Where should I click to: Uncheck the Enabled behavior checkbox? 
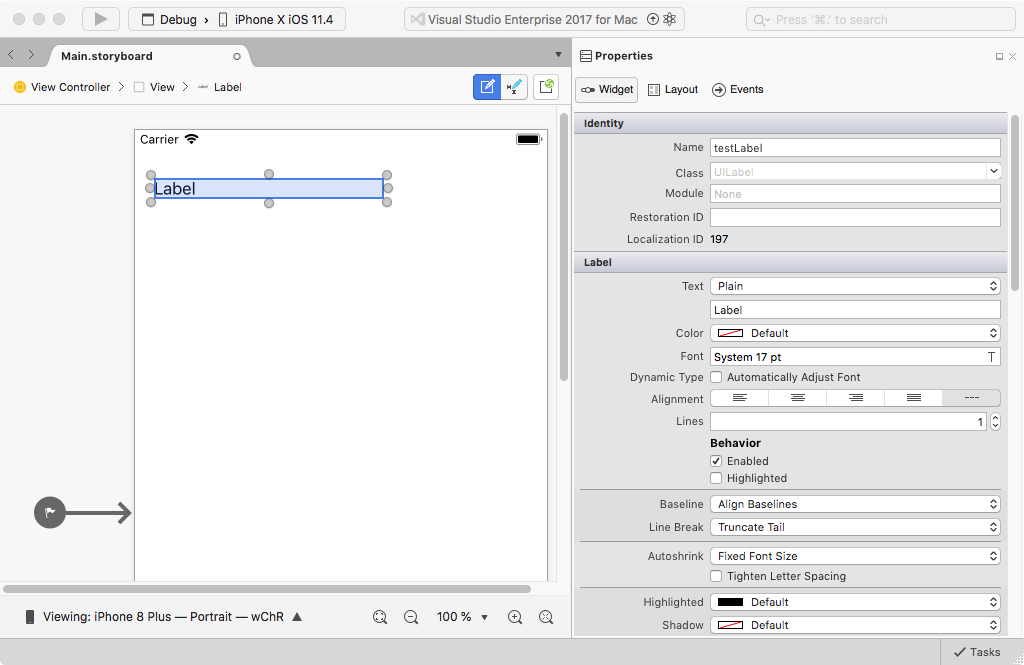pyautogui.click(x=716, y=461)
